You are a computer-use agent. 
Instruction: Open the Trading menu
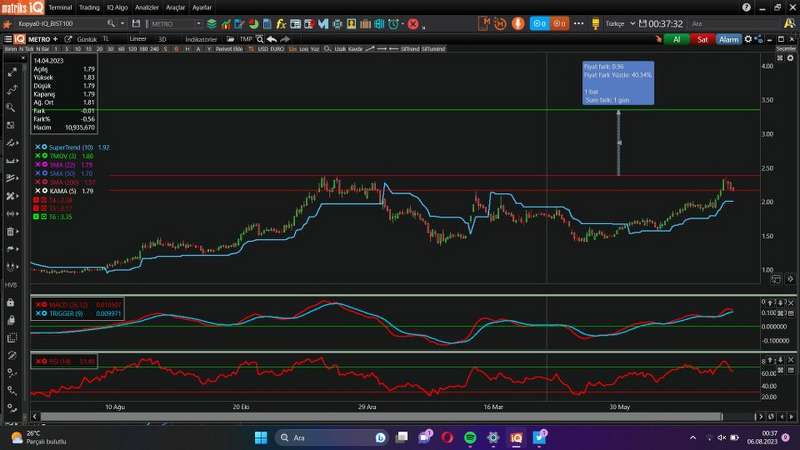click(89, 6)
